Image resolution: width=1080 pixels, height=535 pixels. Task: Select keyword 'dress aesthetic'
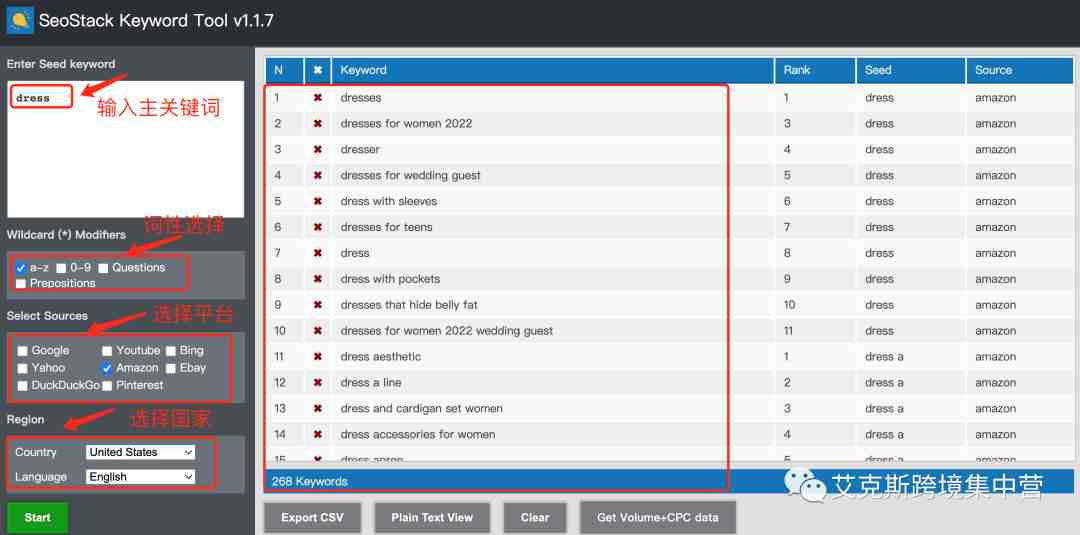[380, 357]
